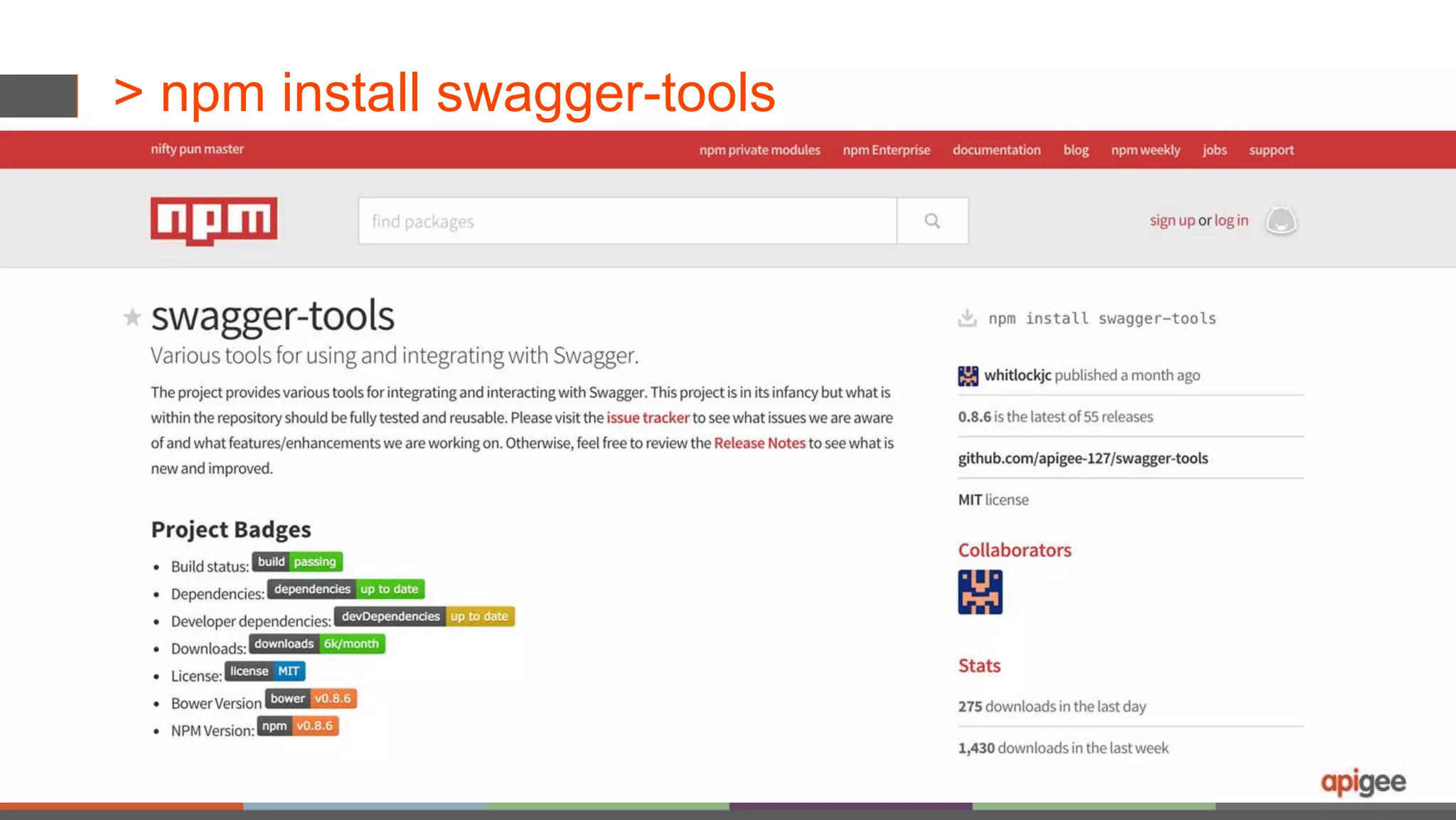Open npm private modules menu item
The image size is (1456, 820).
tap(760, 150)
